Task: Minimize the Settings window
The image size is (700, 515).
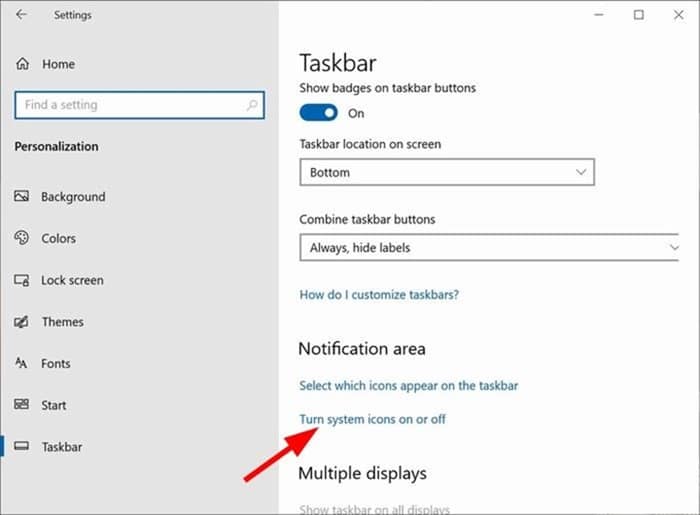Action: pyautogui.click(x=599, y=15)
